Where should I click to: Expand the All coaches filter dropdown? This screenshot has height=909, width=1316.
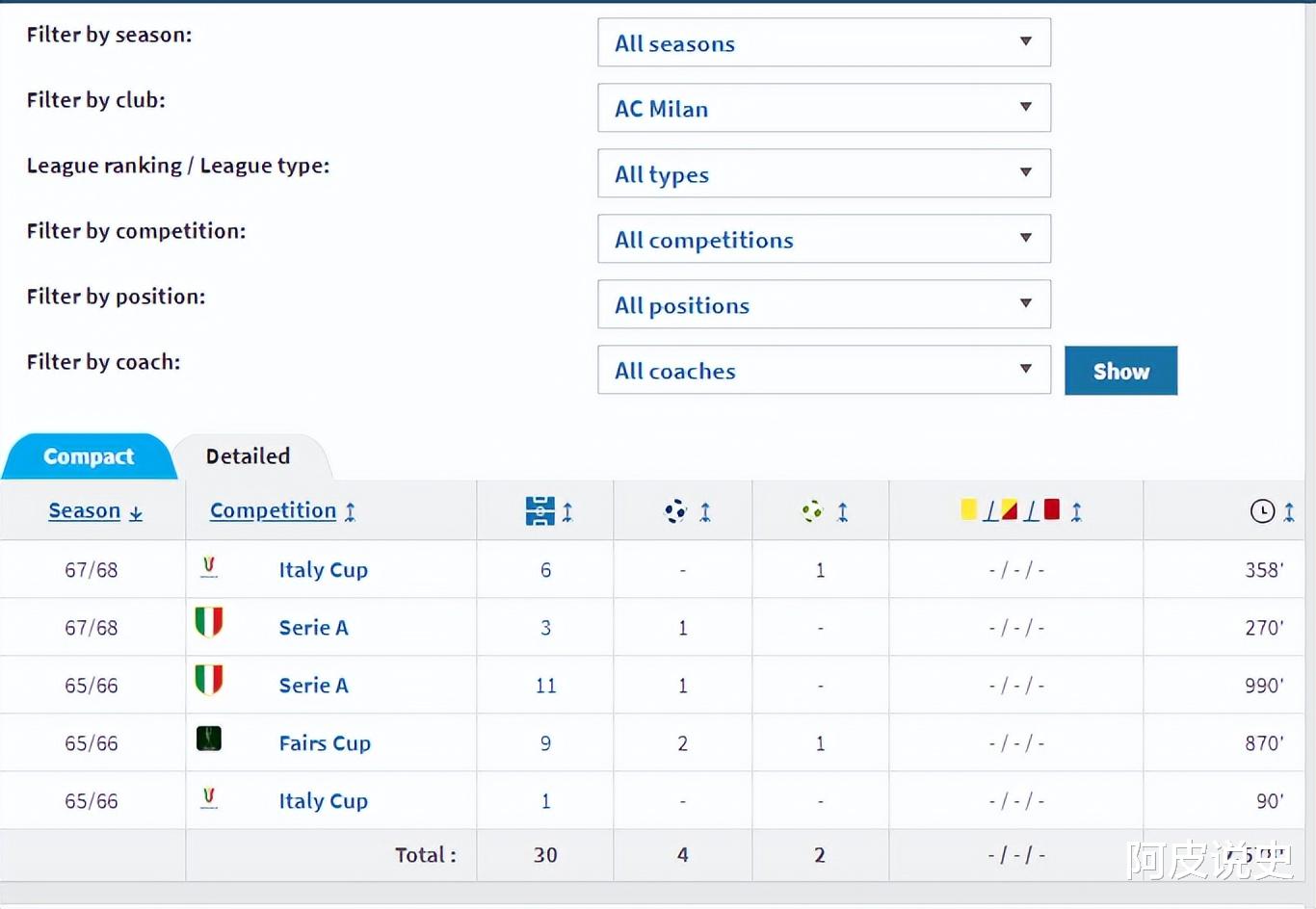pyautogui.click(x=824, y=371)
